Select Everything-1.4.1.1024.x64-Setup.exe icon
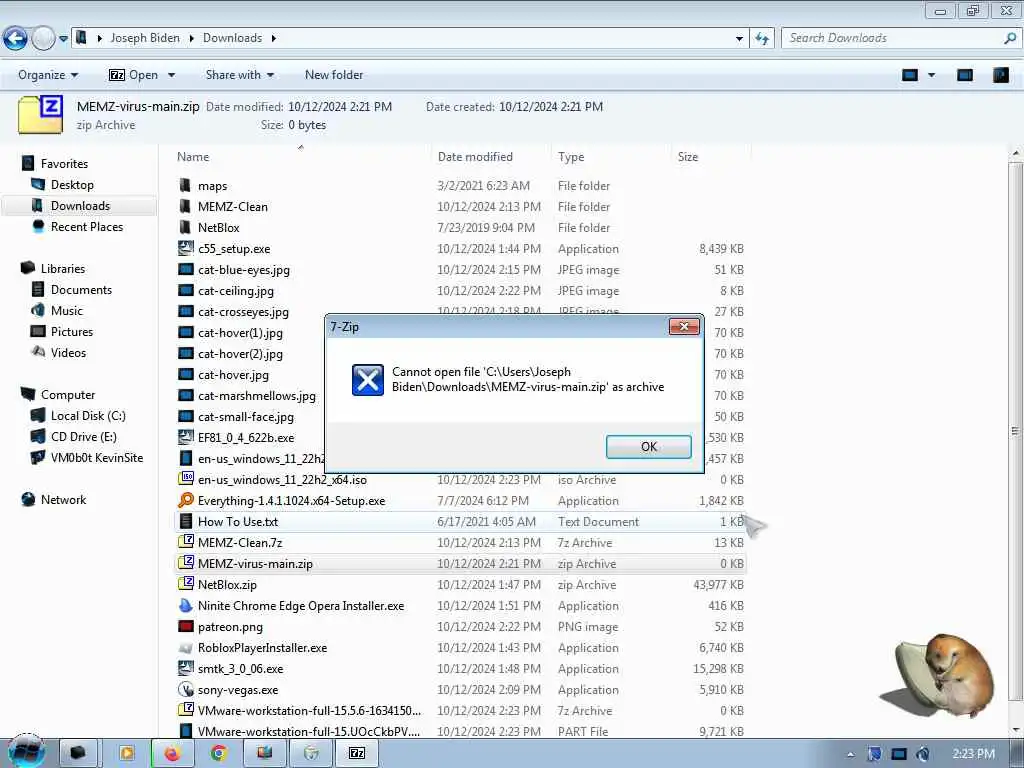The height and width of the screenshot is (768, 1024). (185, 500)
